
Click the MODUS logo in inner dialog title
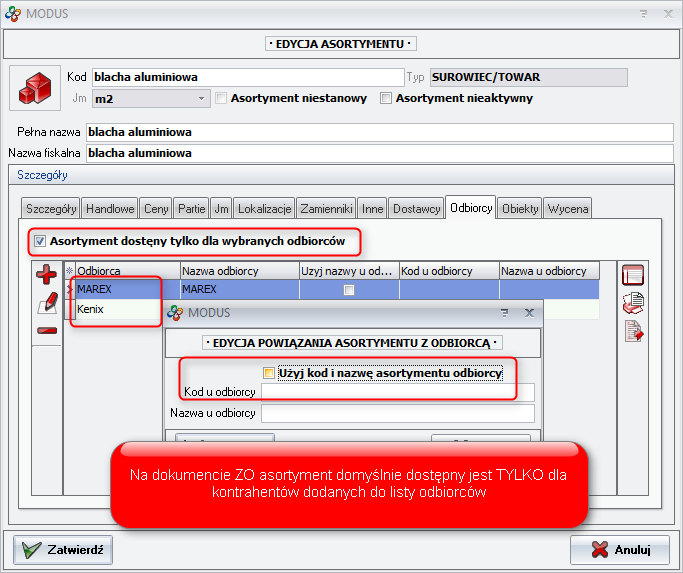pyautogui.click(x=175, y=313)
